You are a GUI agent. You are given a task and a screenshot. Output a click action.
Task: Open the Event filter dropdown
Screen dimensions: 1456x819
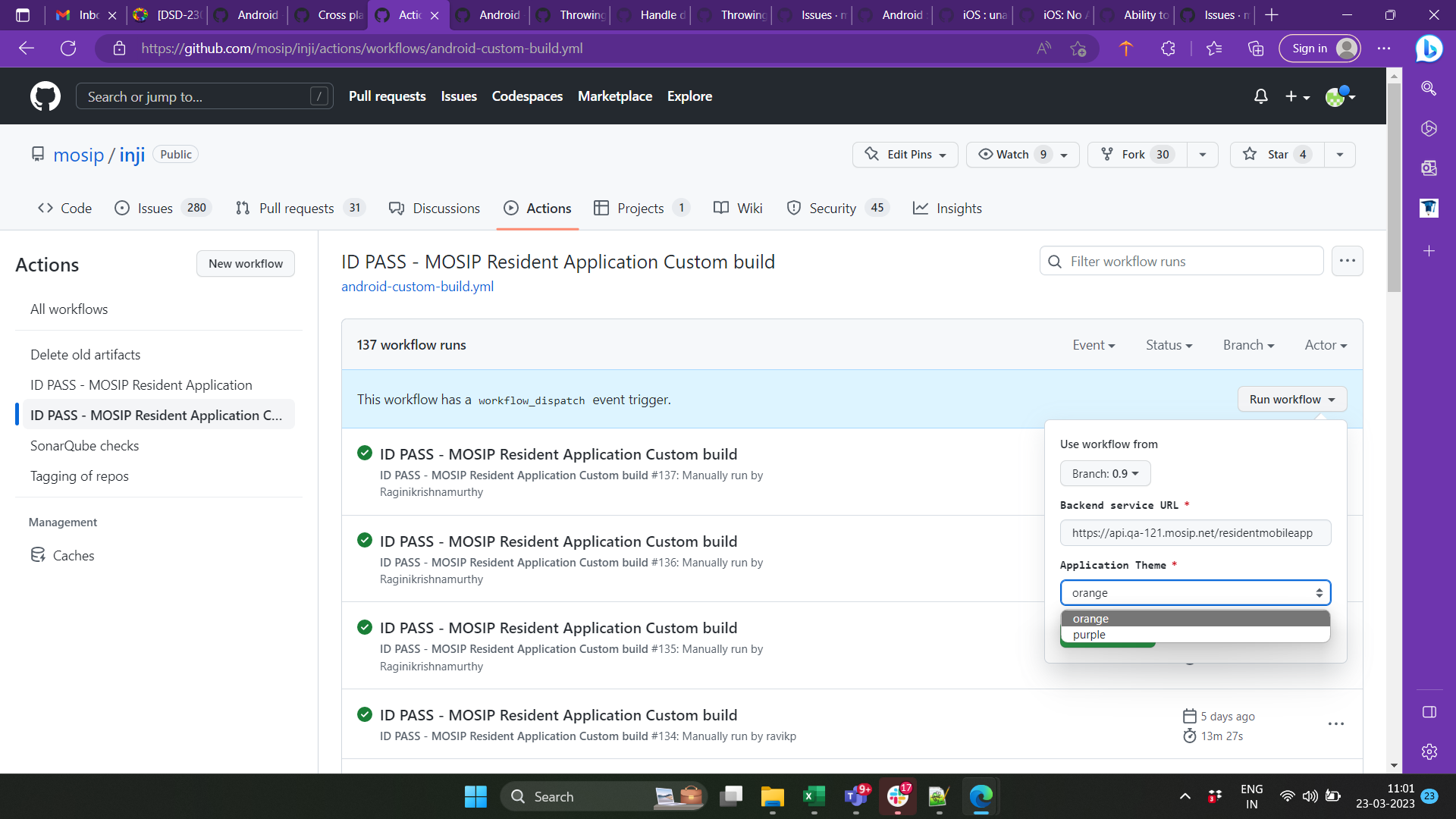point(1094,344)
